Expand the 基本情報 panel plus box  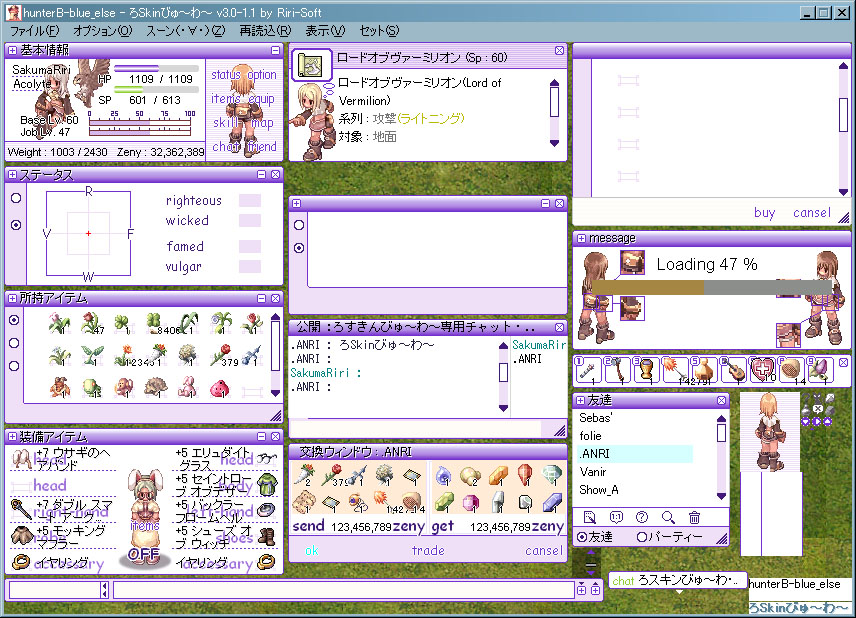[x=12, y=50]
